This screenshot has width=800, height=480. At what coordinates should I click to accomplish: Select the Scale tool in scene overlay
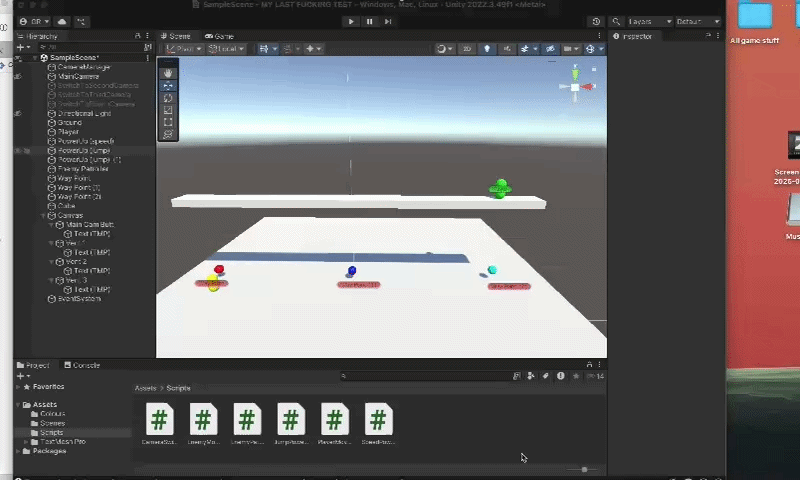(x=168, y=110)
